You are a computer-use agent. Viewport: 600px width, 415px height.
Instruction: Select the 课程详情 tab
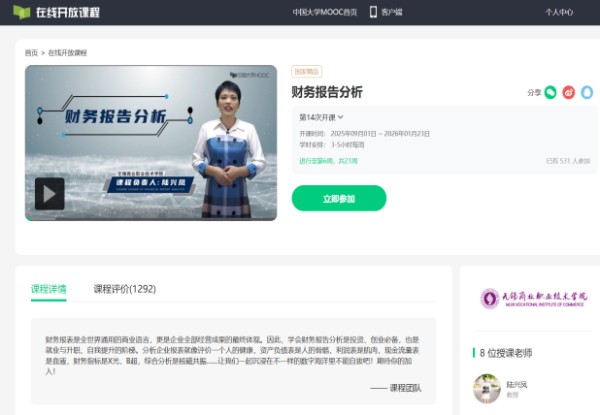[x=49, y=289]
